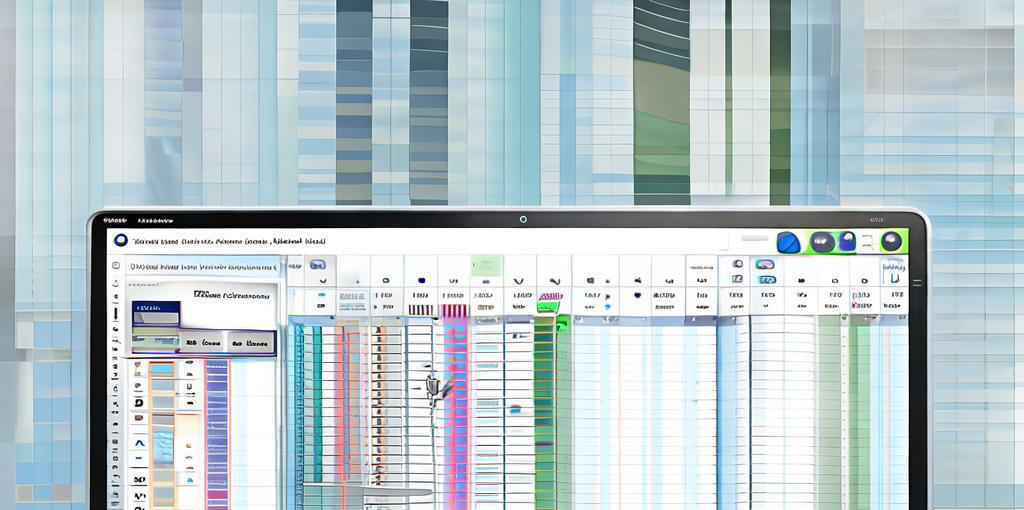The height and width of the screenshot is (510, 1024).
Task: Select the blue rounded icon at the ribbon's left edge
Action: coord(318,266)
